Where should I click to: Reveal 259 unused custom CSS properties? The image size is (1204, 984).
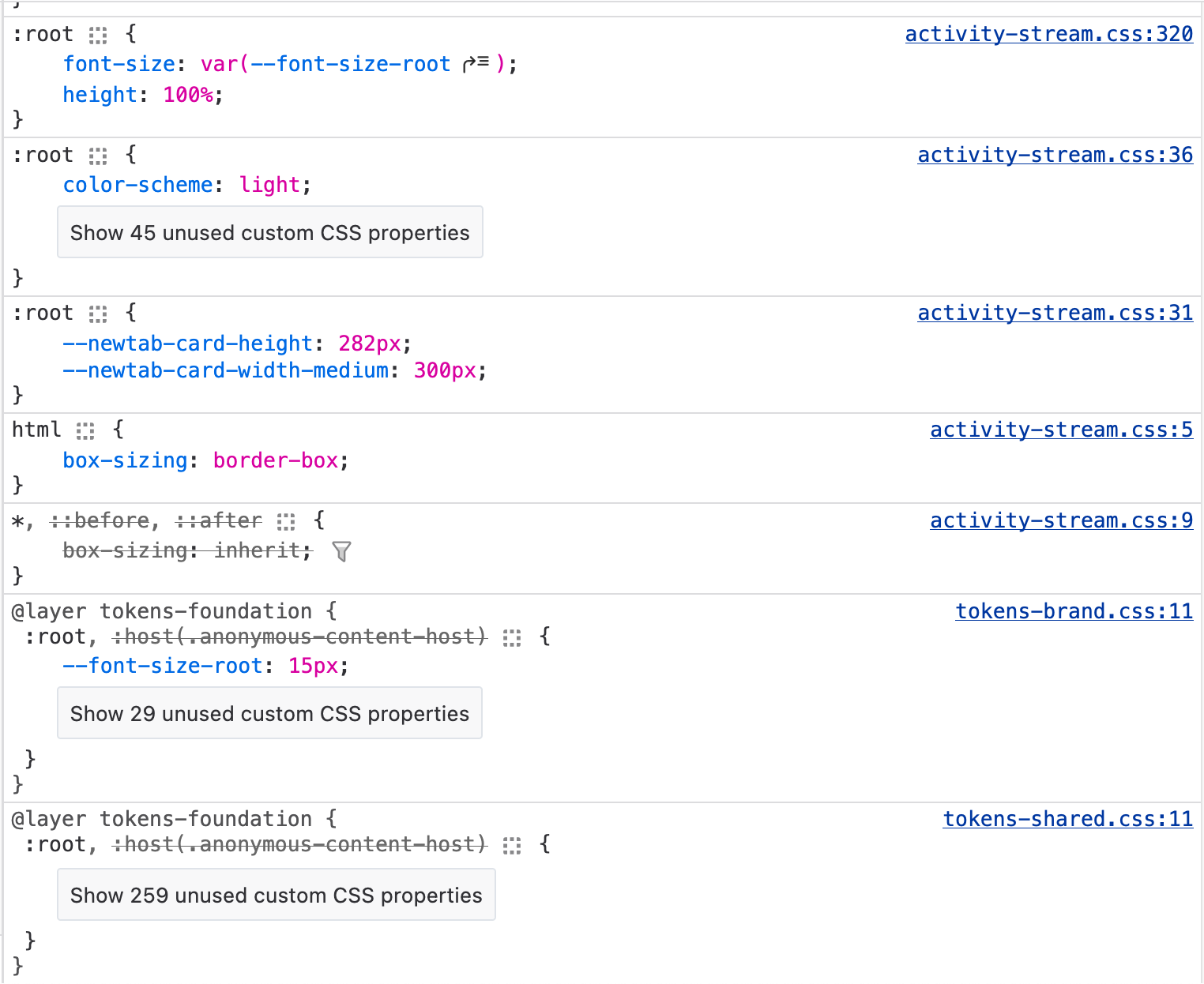click(276, 895)
